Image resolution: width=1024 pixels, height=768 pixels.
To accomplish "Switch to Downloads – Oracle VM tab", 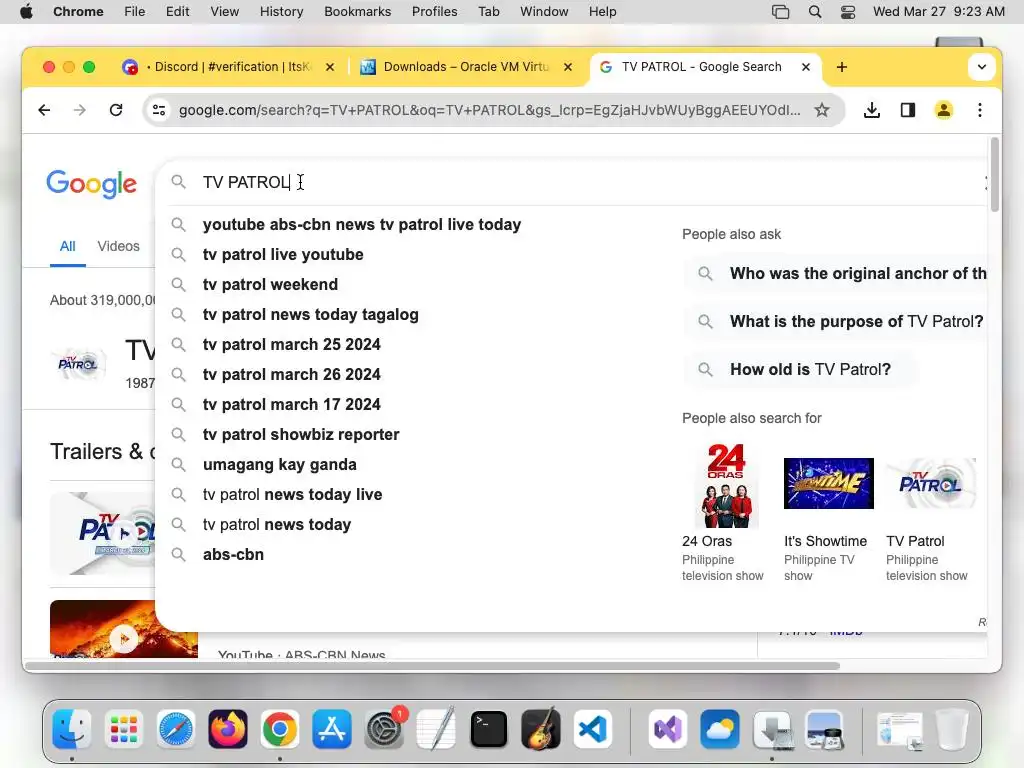I will pos(466,67).
